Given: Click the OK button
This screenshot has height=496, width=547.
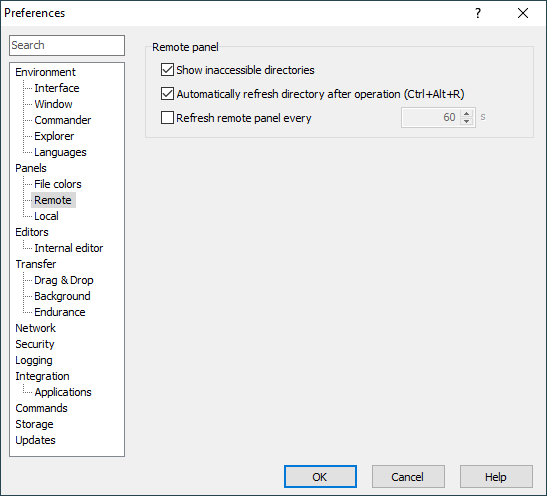Looking at the screenshot, I should pos(320,476).
